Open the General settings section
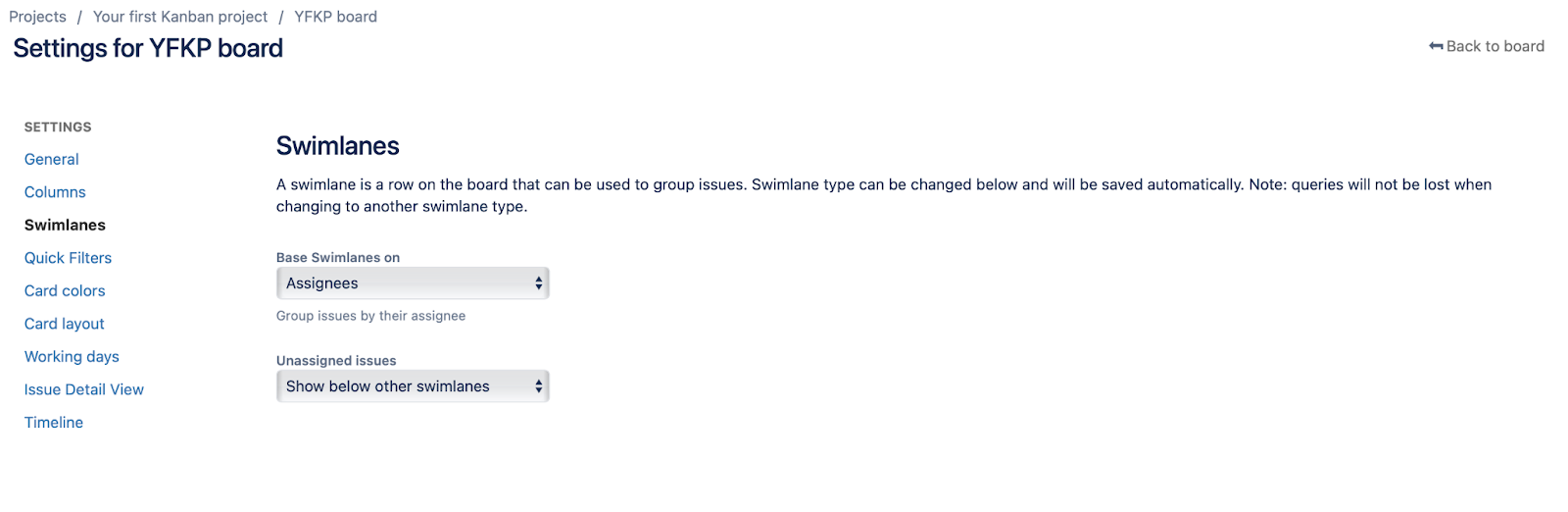 (x=52, y=159)
